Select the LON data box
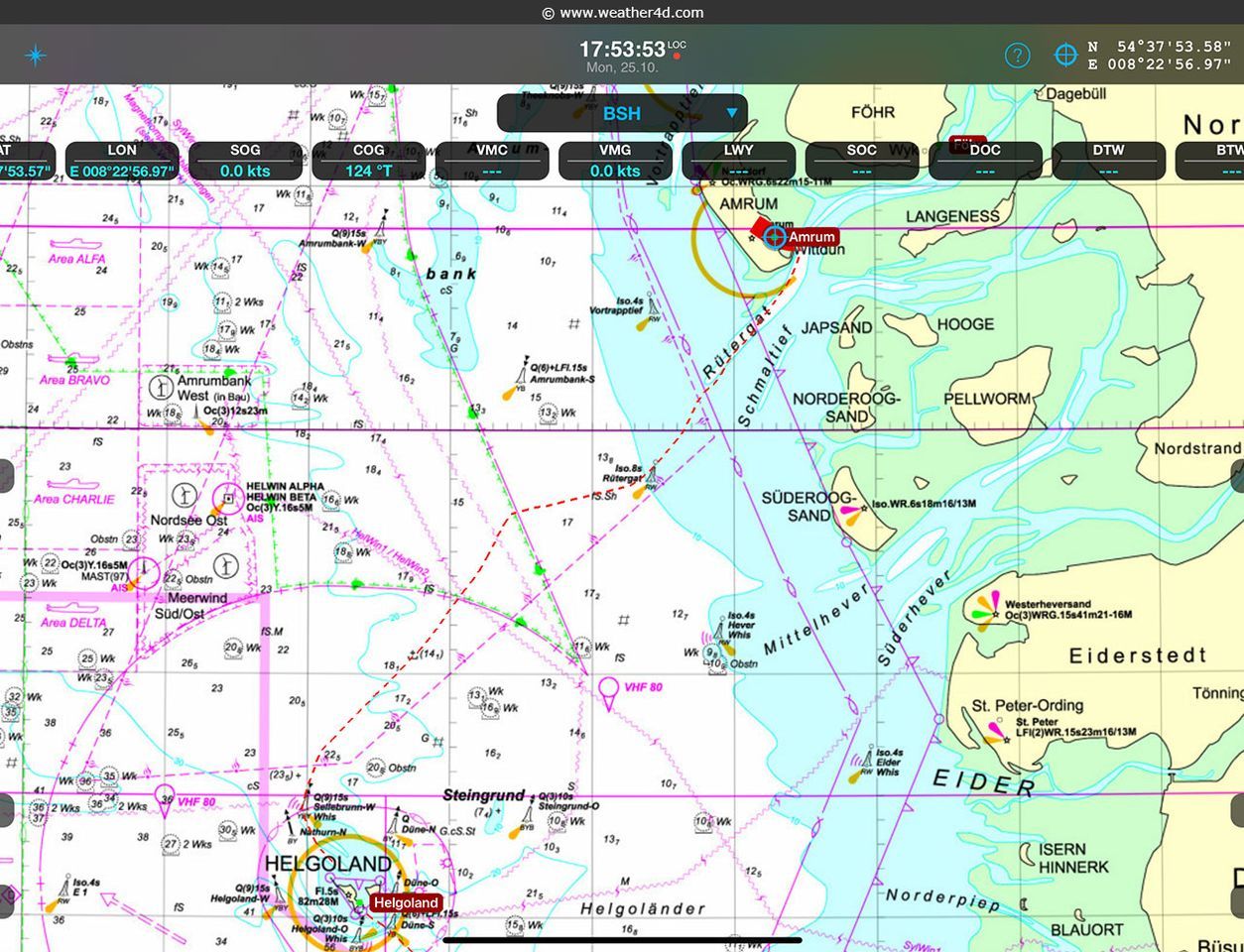Image resolution: width=1244 pixels, height=952 pixels. 122,161
